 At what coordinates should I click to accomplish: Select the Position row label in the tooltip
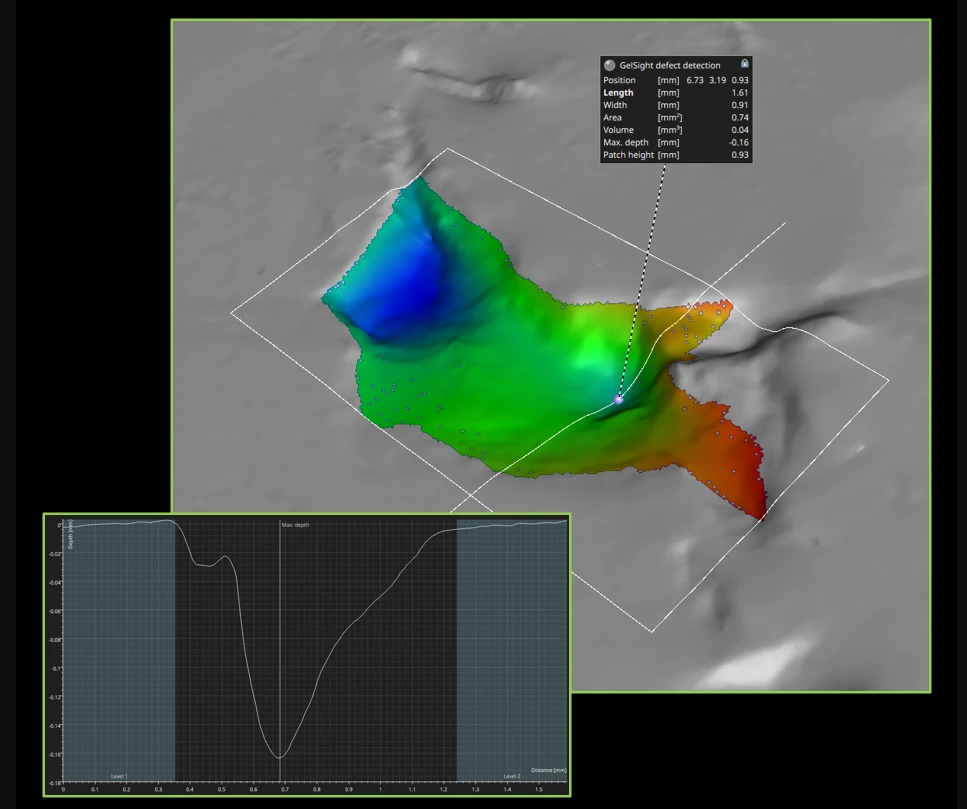click(619, 80)
